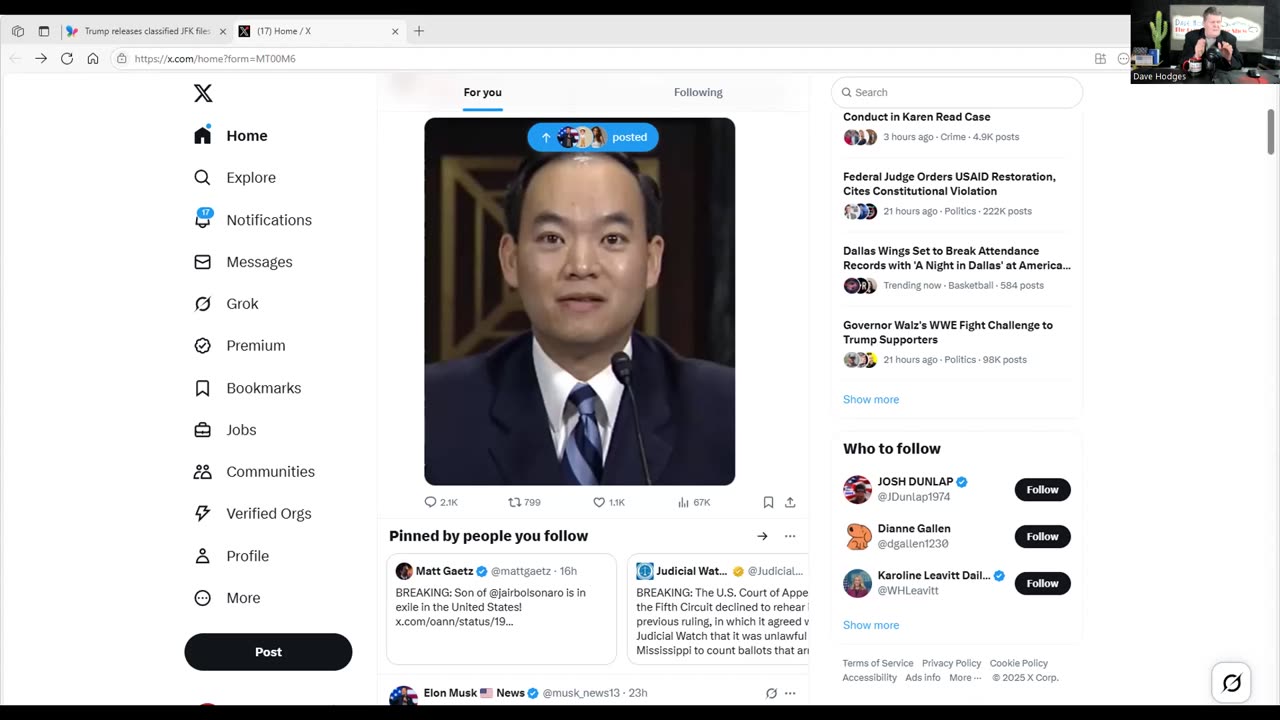
Task: Switch to Trump releases JFK files tab
Action: [x=146, y=31]
